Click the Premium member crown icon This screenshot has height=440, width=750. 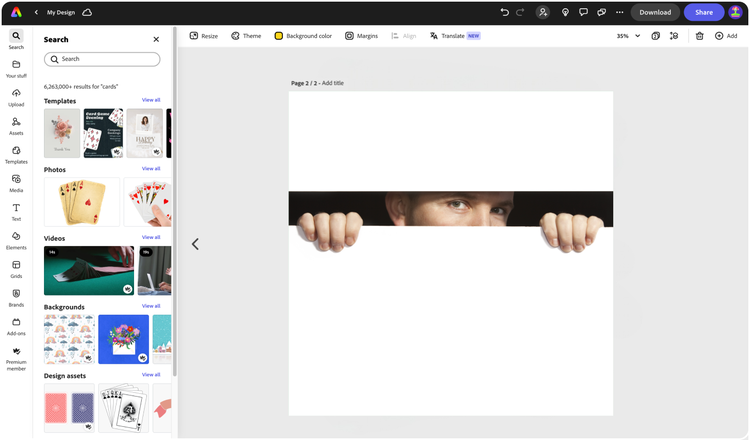[16, 351]
